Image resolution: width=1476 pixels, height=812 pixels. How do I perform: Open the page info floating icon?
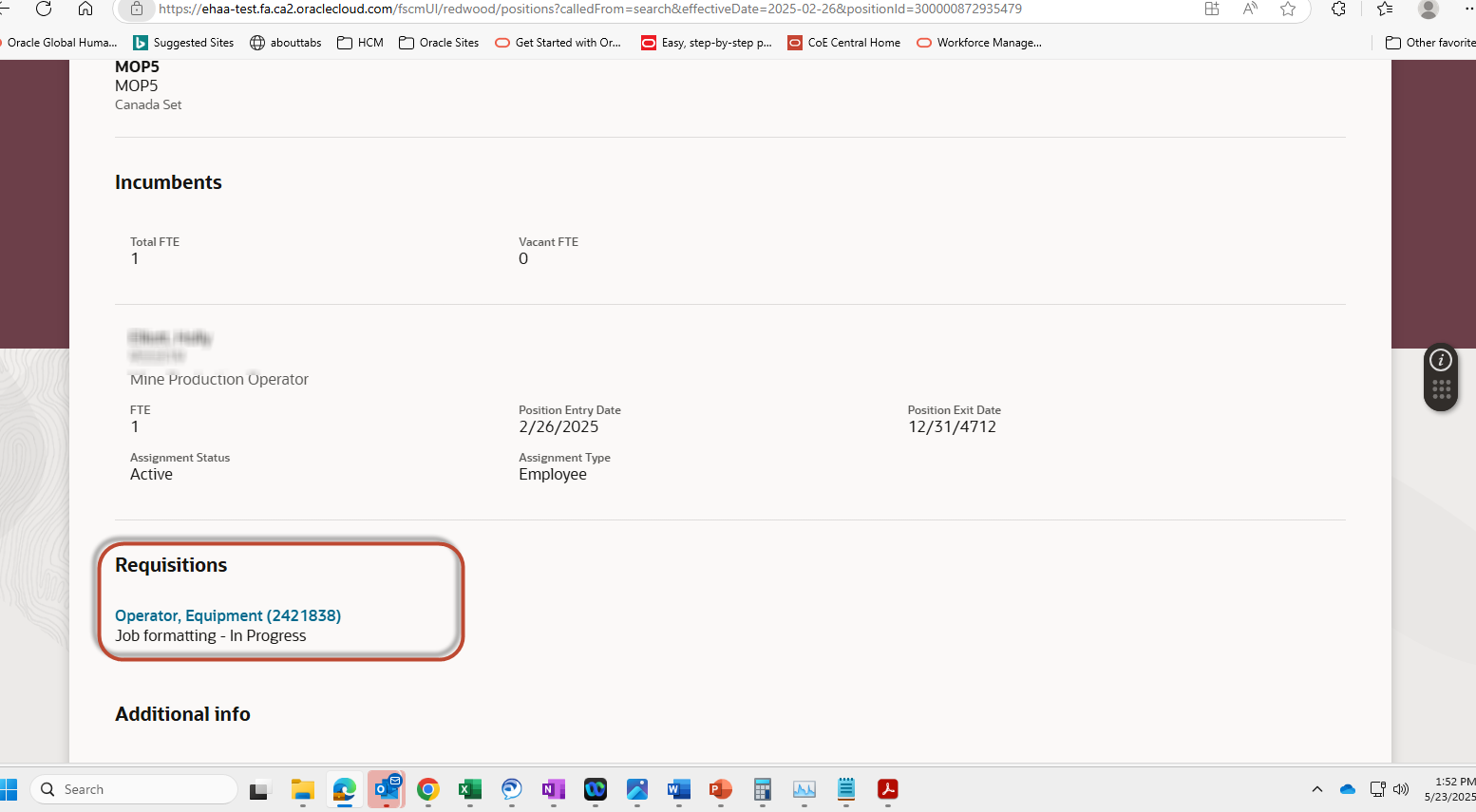1441,360
